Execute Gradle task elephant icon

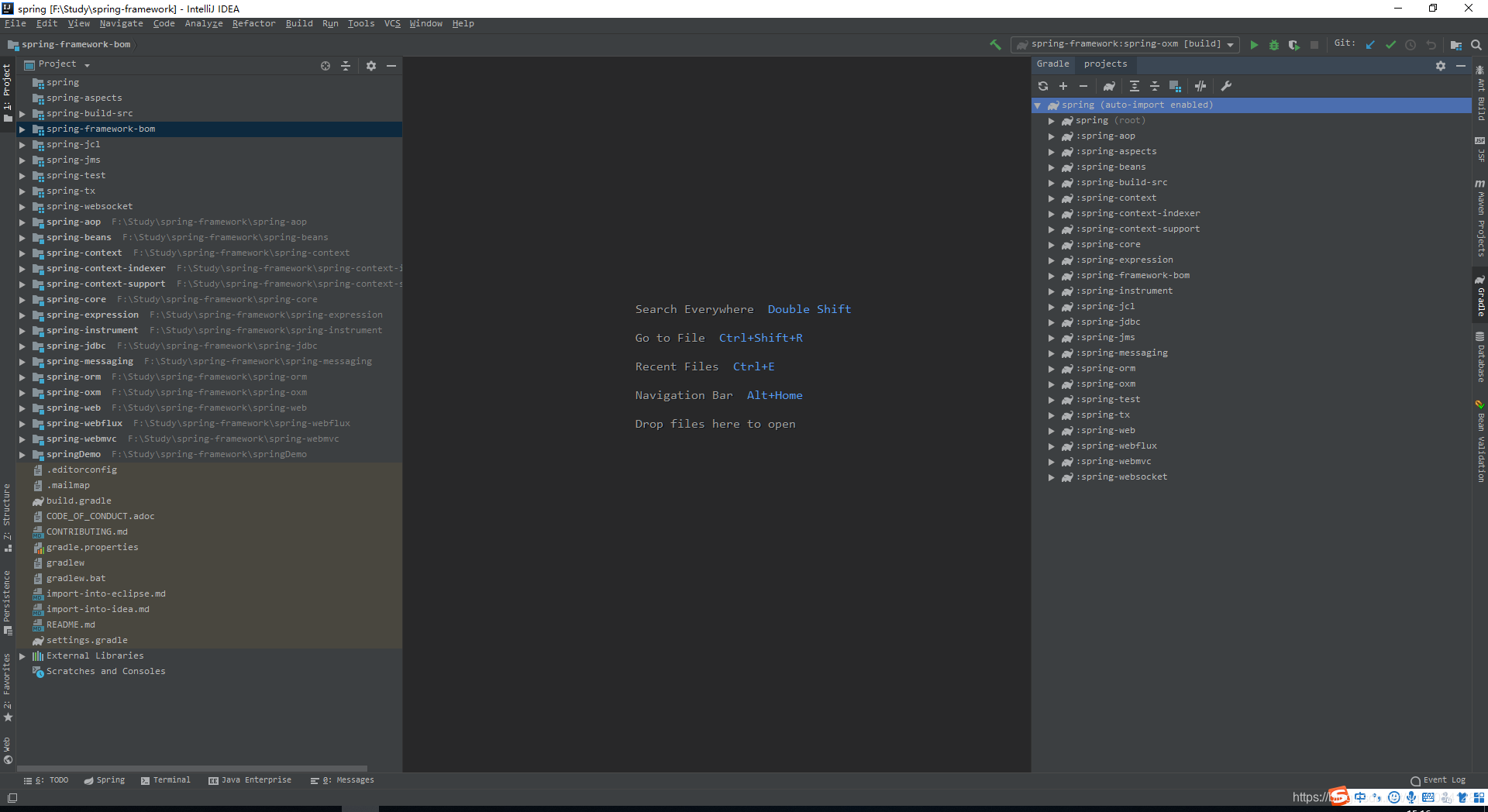(x=1109, y=86)
